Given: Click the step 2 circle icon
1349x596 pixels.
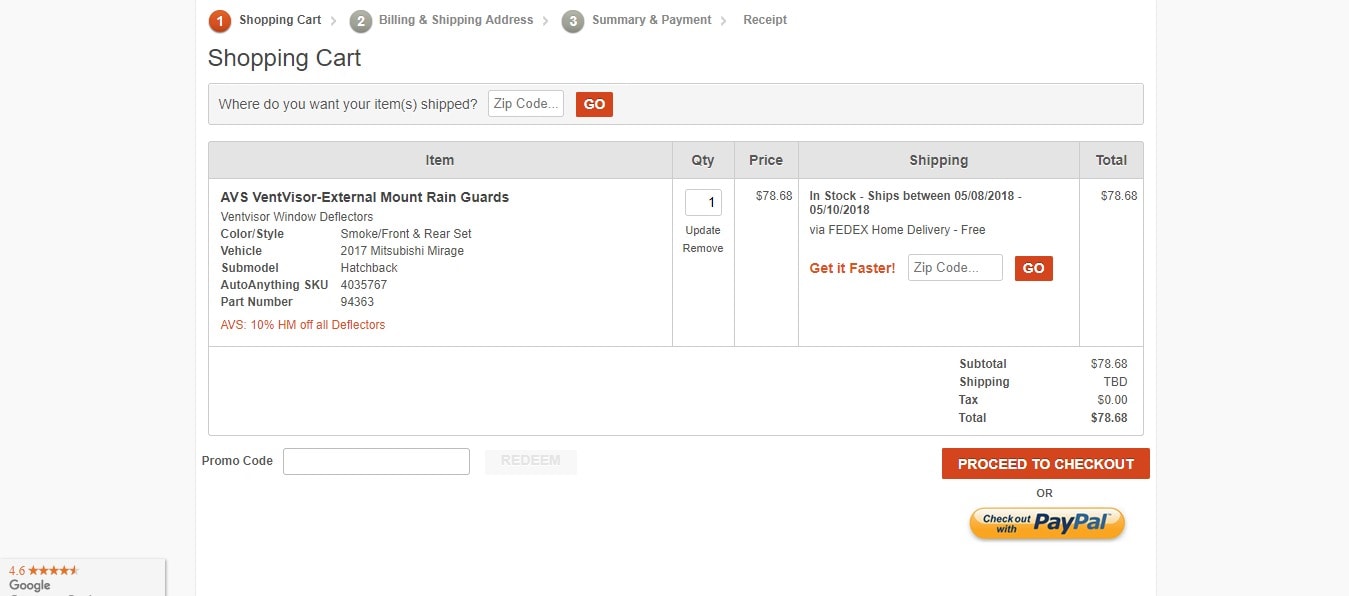Looking at the screenshot, I should pos(361,21).
